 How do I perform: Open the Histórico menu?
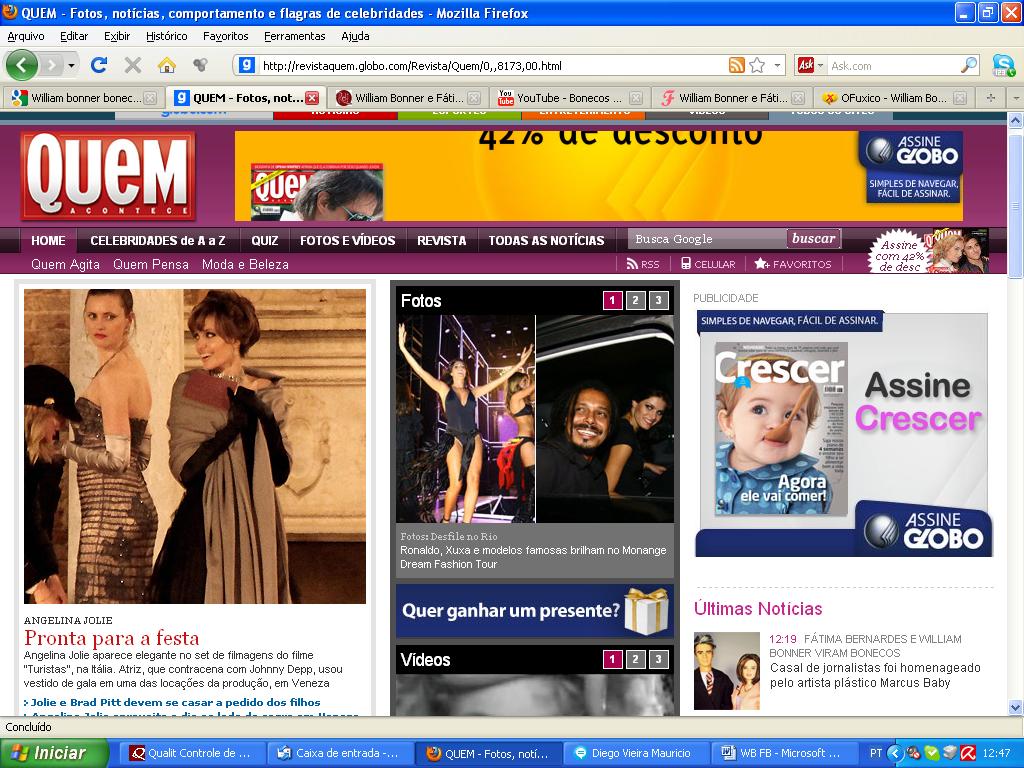[x=167, y=36]
